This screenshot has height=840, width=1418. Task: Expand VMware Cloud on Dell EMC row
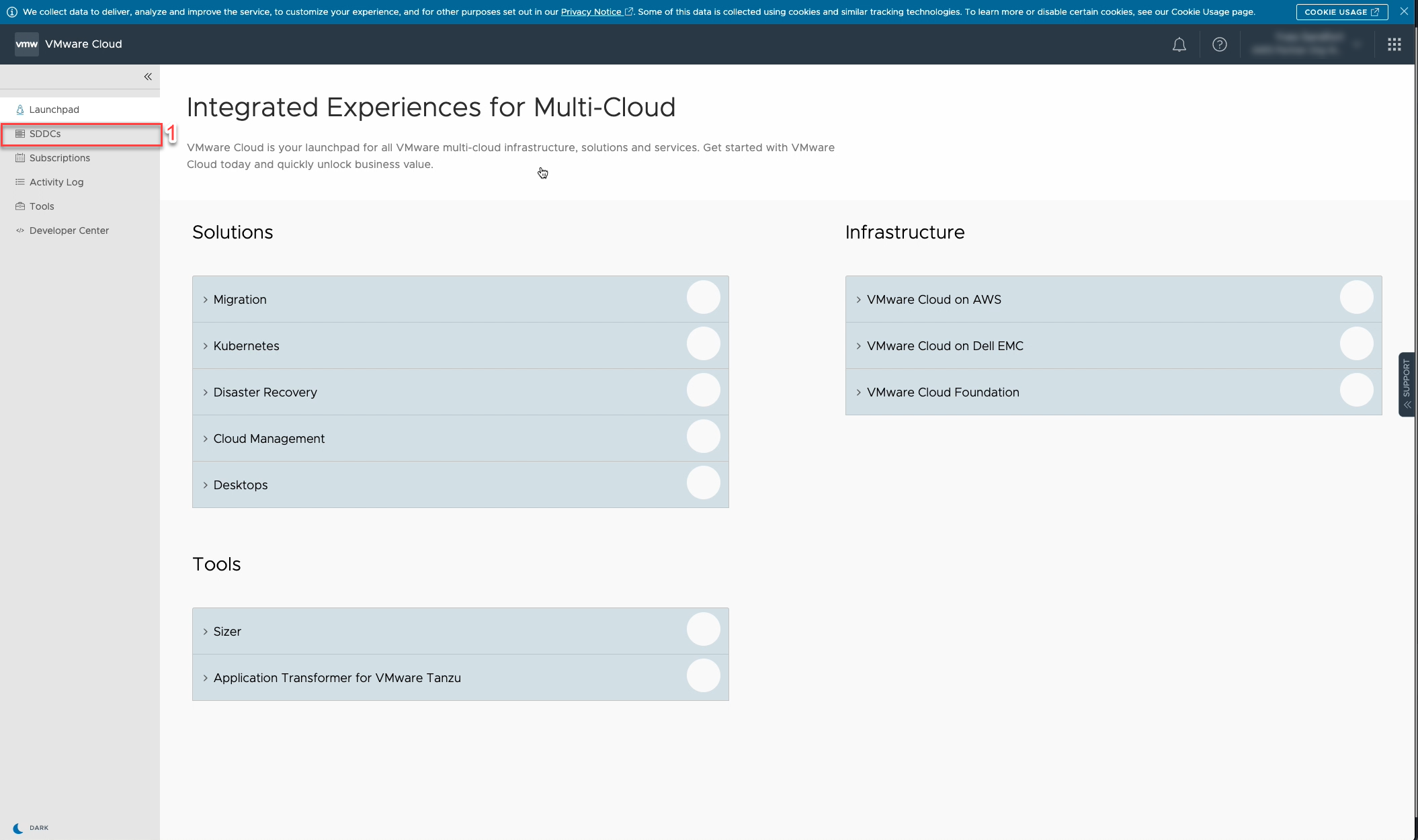click(1114, 345)
